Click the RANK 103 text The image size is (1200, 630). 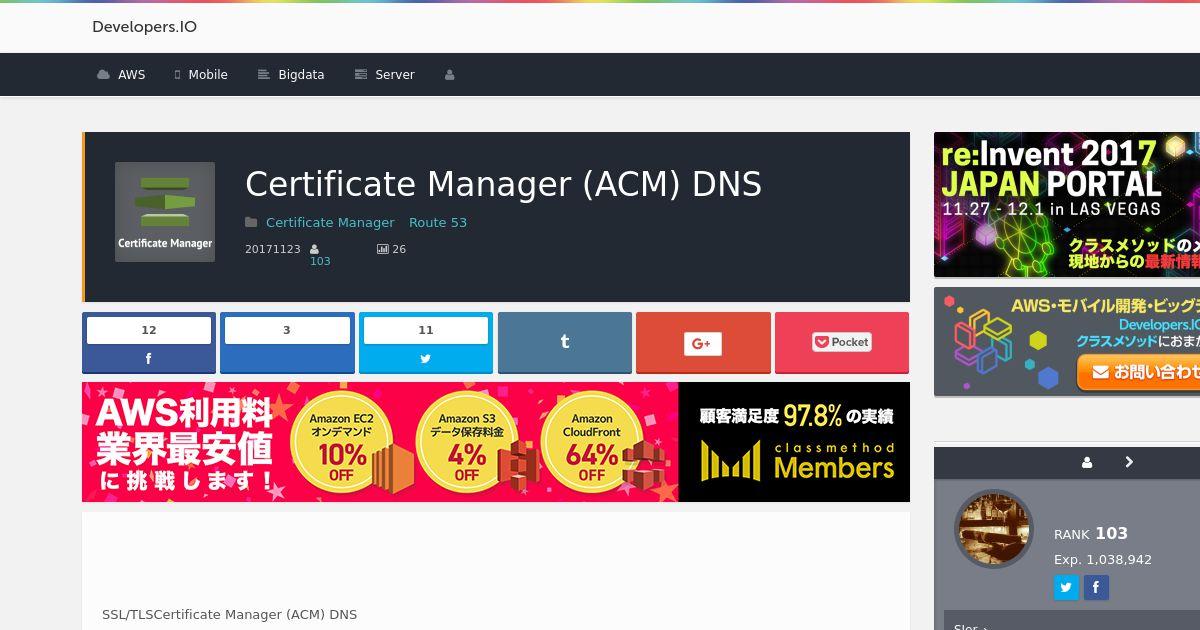tap(1091, 533)
